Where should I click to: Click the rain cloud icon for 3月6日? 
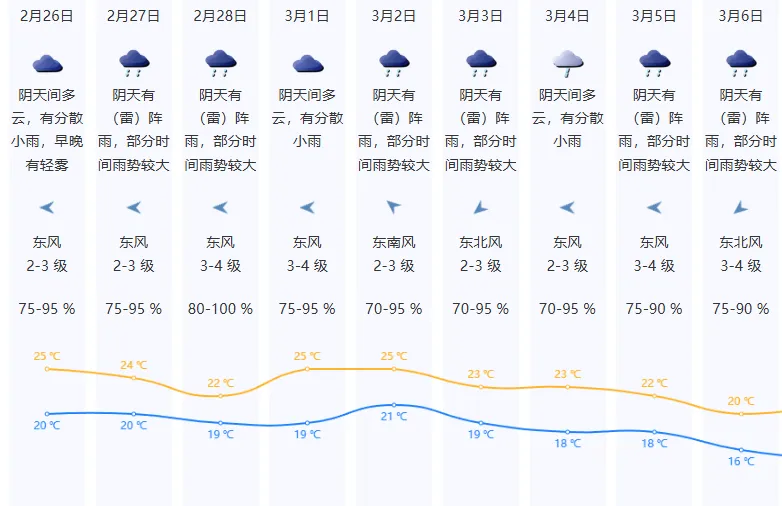tap(742, 63)
